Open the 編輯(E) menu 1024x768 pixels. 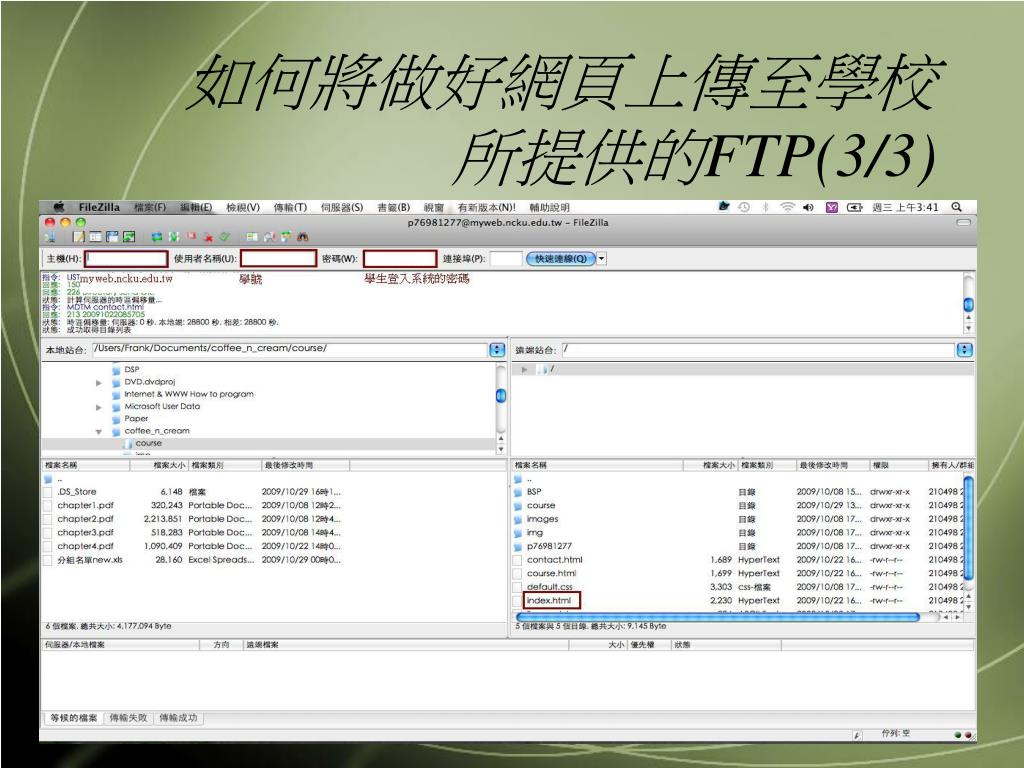point(196,207)
